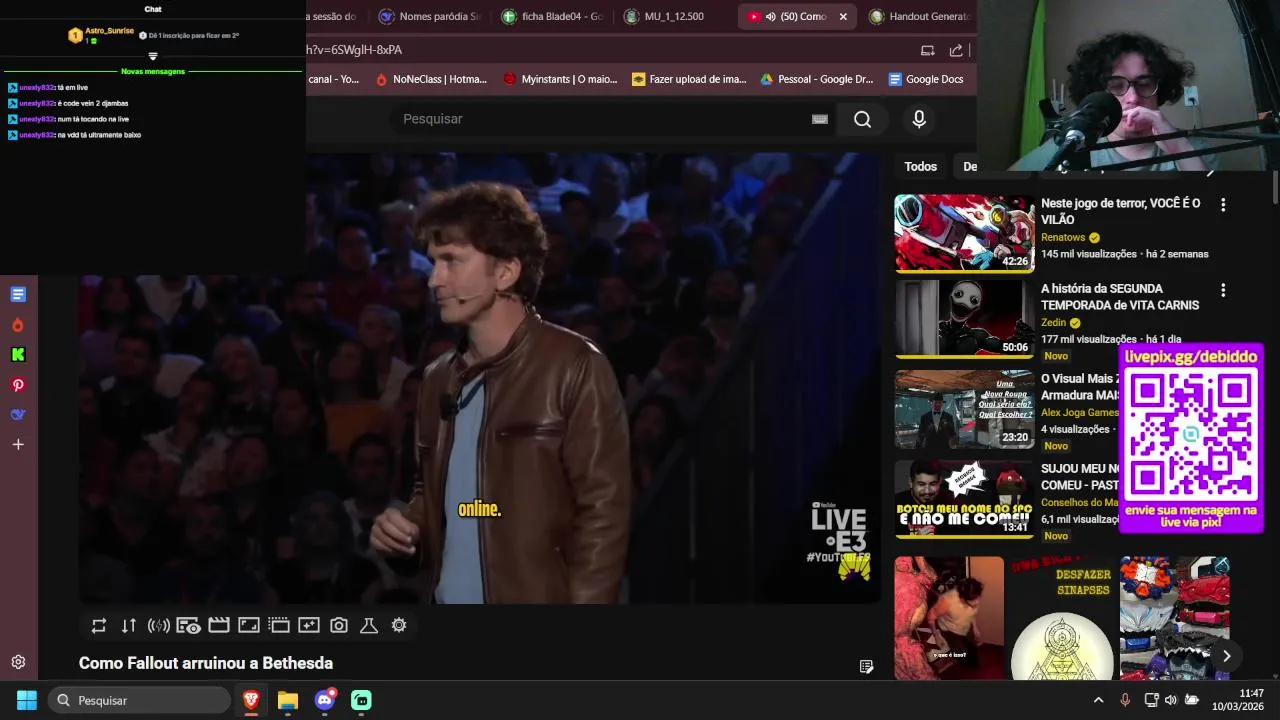The width and height of the screenshot is (1280, 720).
Task: Click the sound wave boost icon under the video
Action: click(x=158, y=626)
